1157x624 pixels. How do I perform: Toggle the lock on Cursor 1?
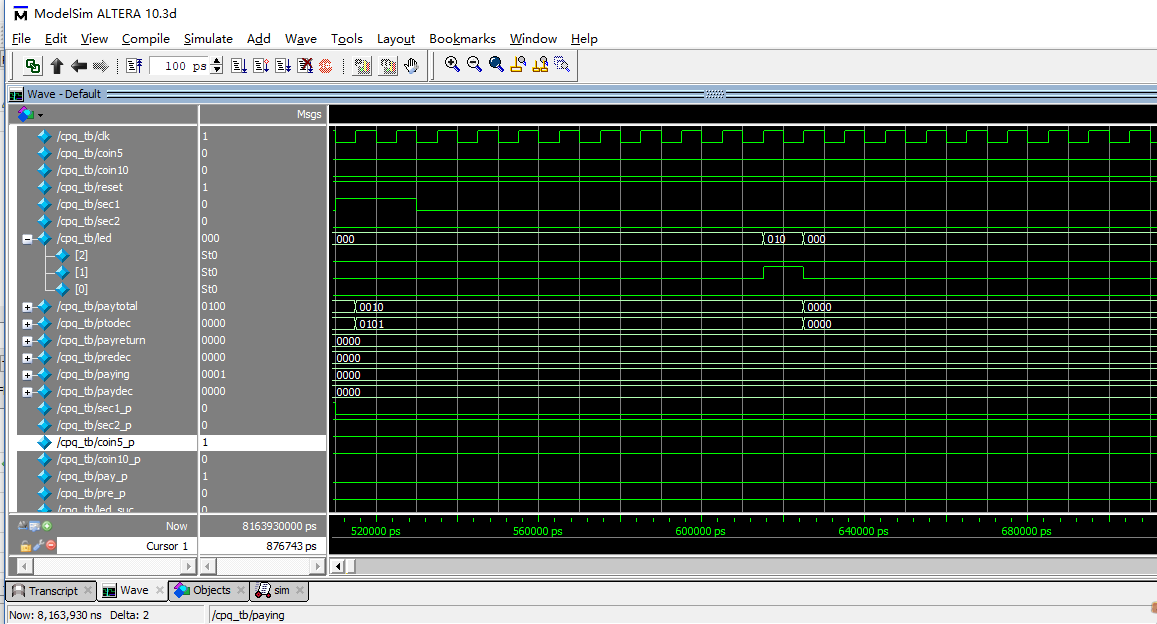click(x=25, y=546)
